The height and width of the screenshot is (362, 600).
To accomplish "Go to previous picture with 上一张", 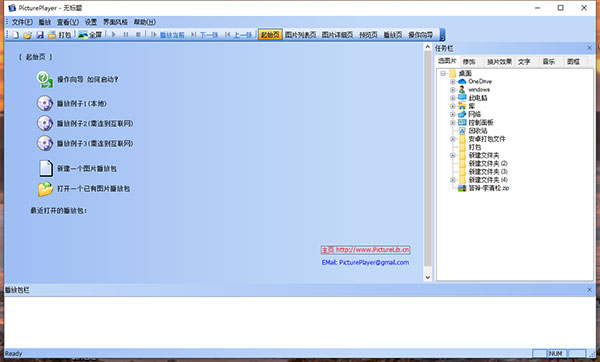I will pyautogui.click(x=238, y=35).
